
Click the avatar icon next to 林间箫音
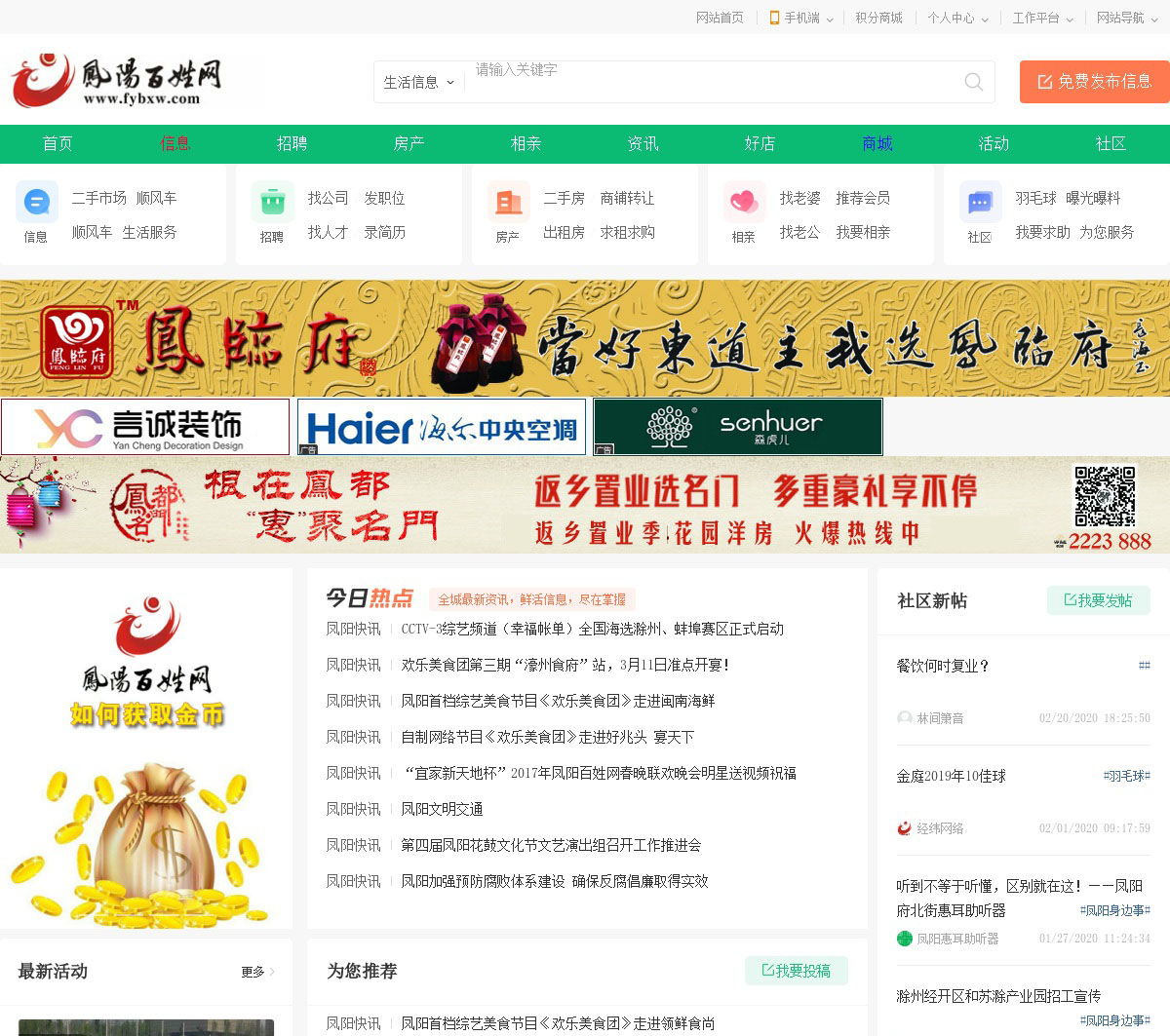click(905, 718)
